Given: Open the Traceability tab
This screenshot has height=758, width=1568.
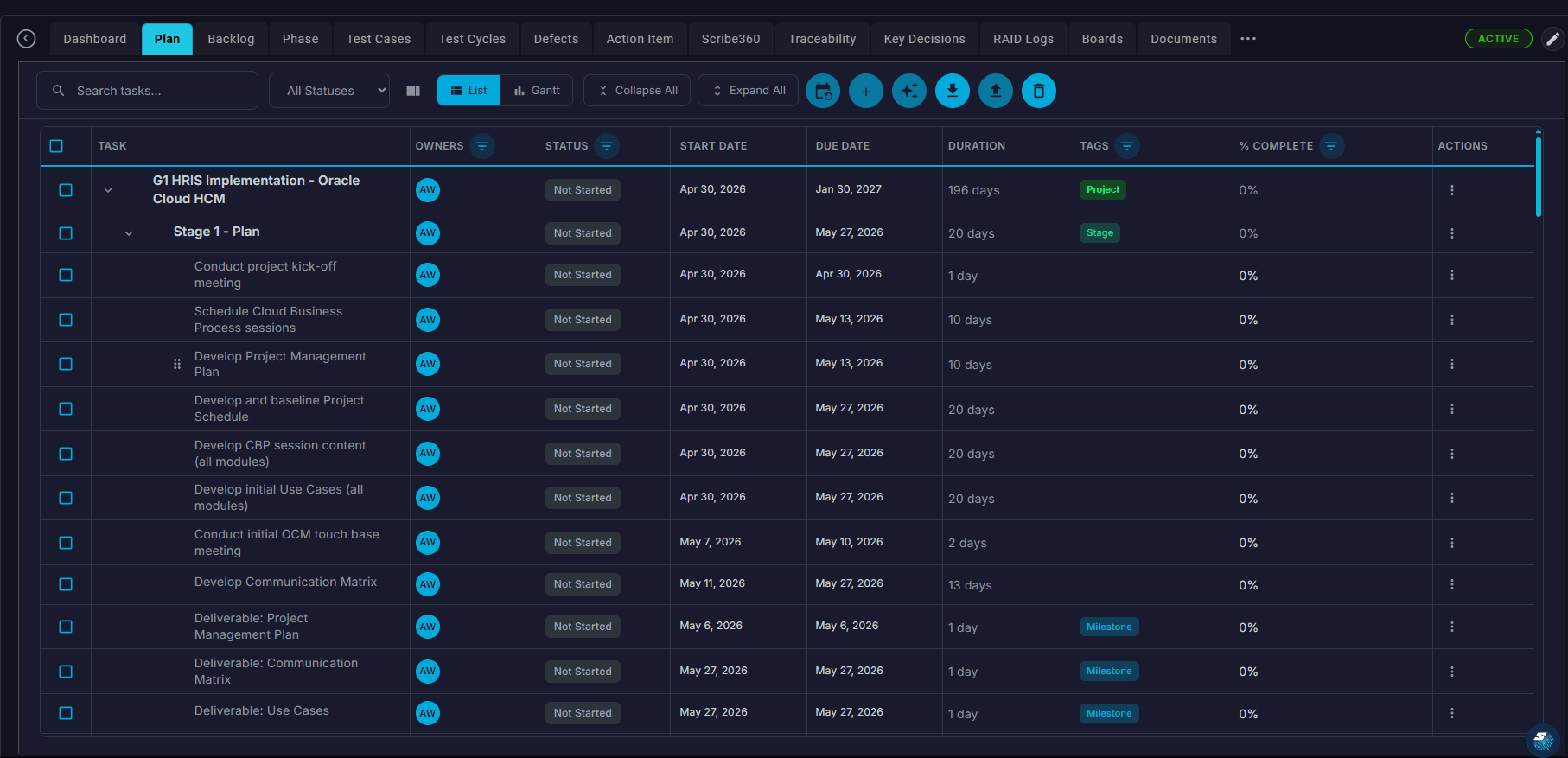Looking at the screenshot, I should coord(822,39).
